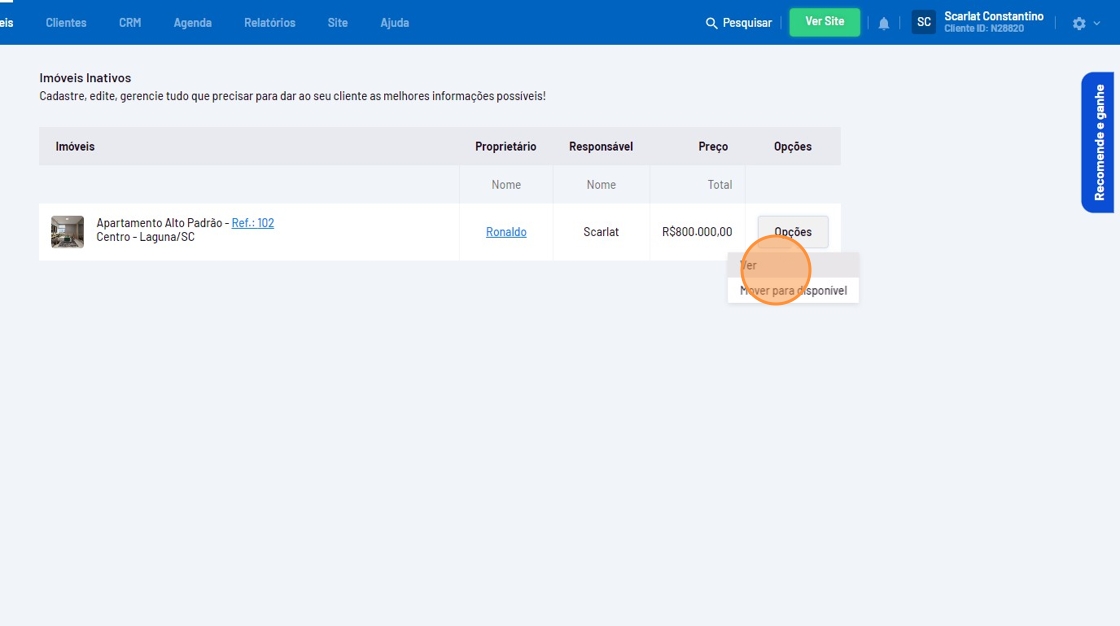Open the Clientes menu
1120x626 pixels.
(66, 22)
